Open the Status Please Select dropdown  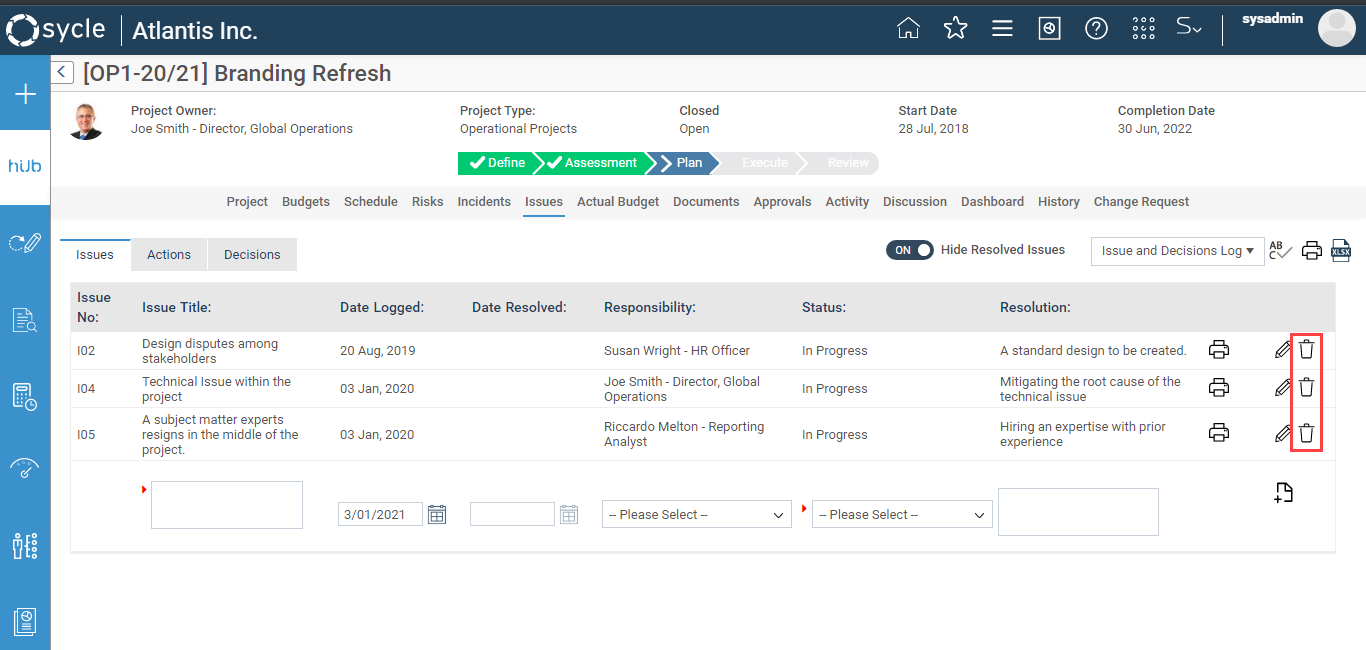pos(902,514)
